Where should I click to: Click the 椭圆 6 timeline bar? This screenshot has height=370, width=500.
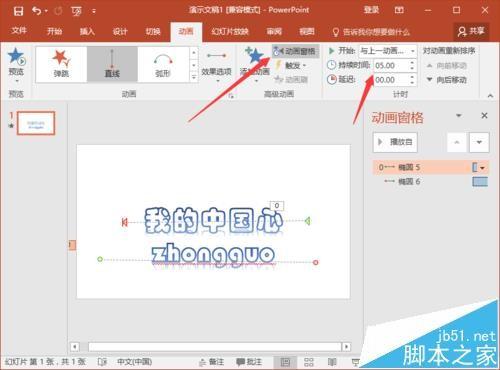(480, 182)
